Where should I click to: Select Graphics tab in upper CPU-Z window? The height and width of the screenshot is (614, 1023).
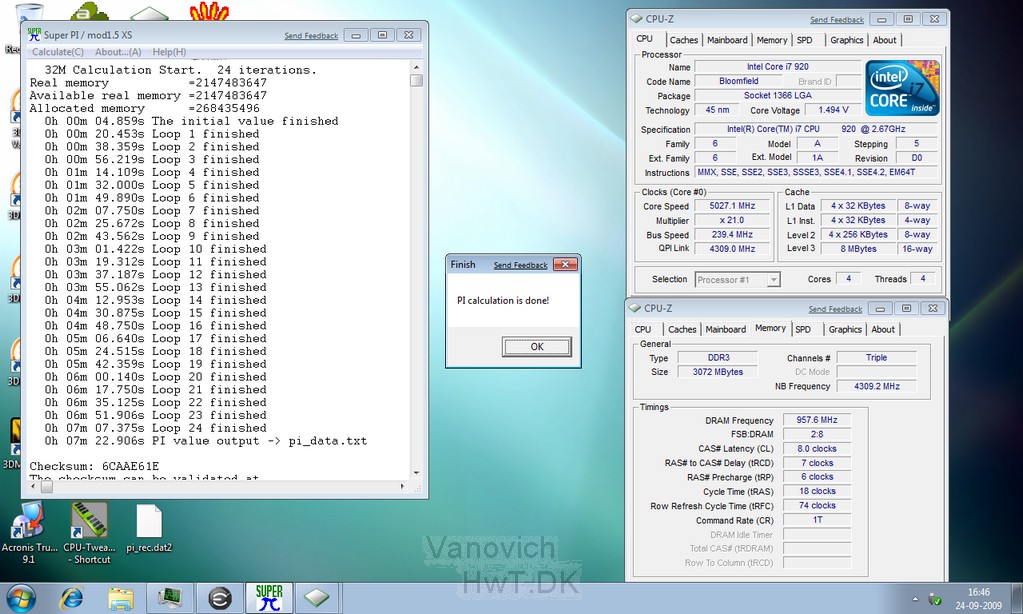click(x=847, y=40)
